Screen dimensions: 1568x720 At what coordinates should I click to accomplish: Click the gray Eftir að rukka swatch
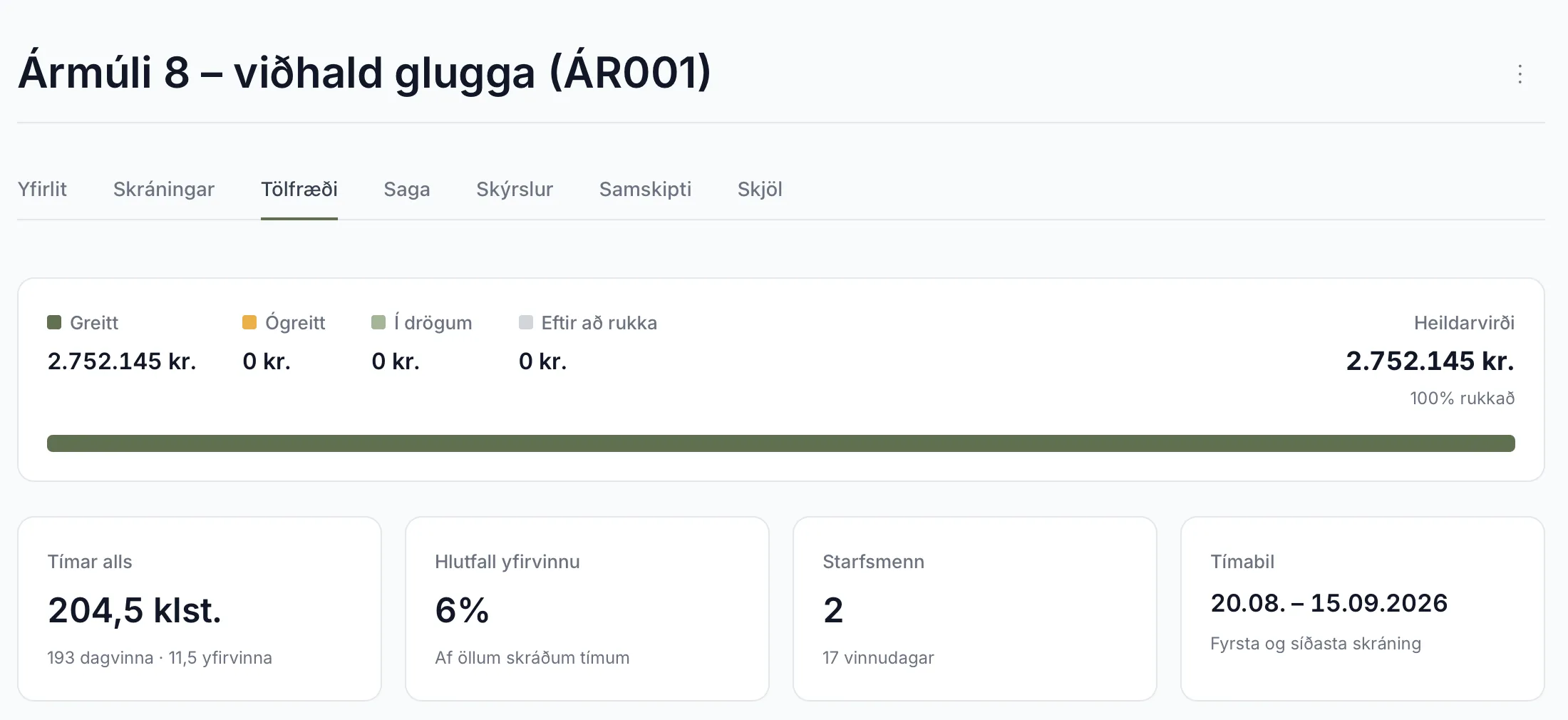(526, 322)
